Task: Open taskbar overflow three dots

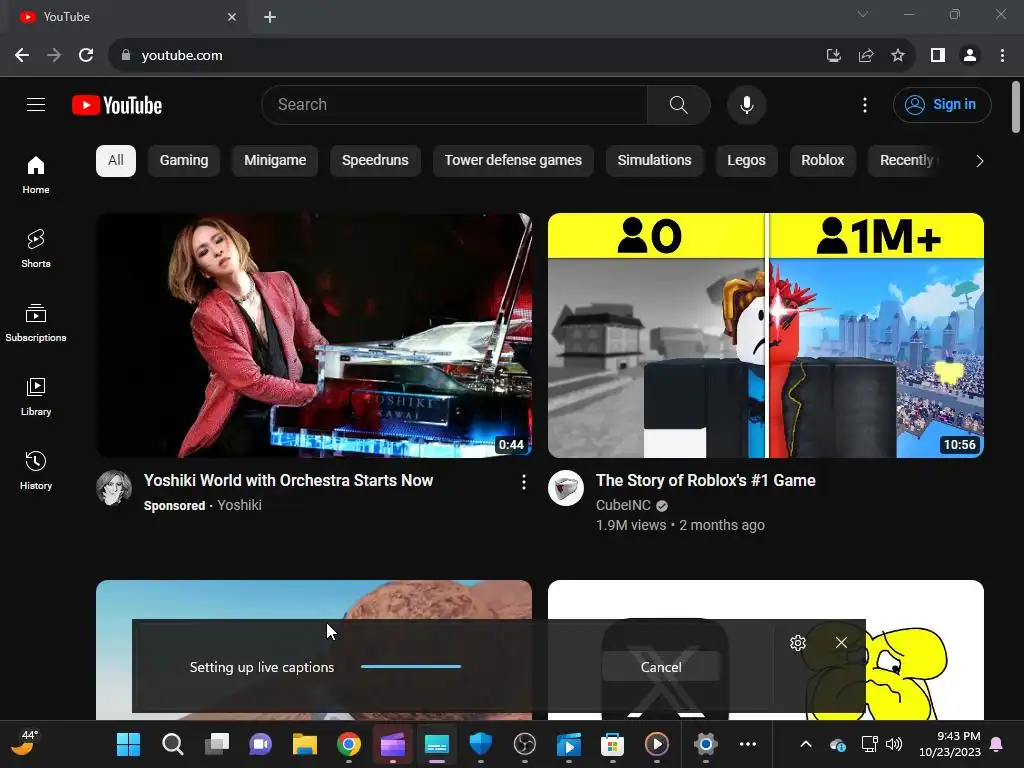Action: [748, 744]
